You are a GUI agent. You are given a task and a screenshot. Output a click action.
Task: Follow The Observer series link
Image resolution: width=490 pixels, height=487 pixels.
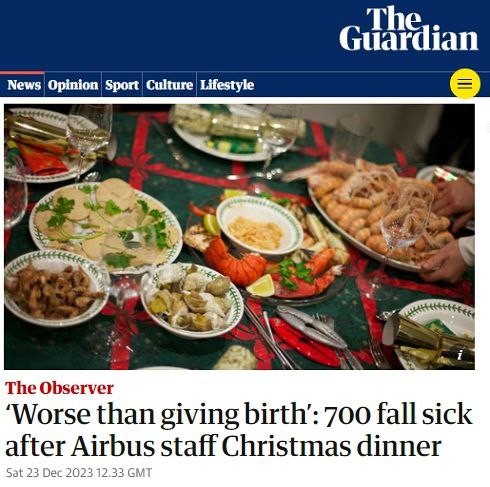[x=59, y=388]
